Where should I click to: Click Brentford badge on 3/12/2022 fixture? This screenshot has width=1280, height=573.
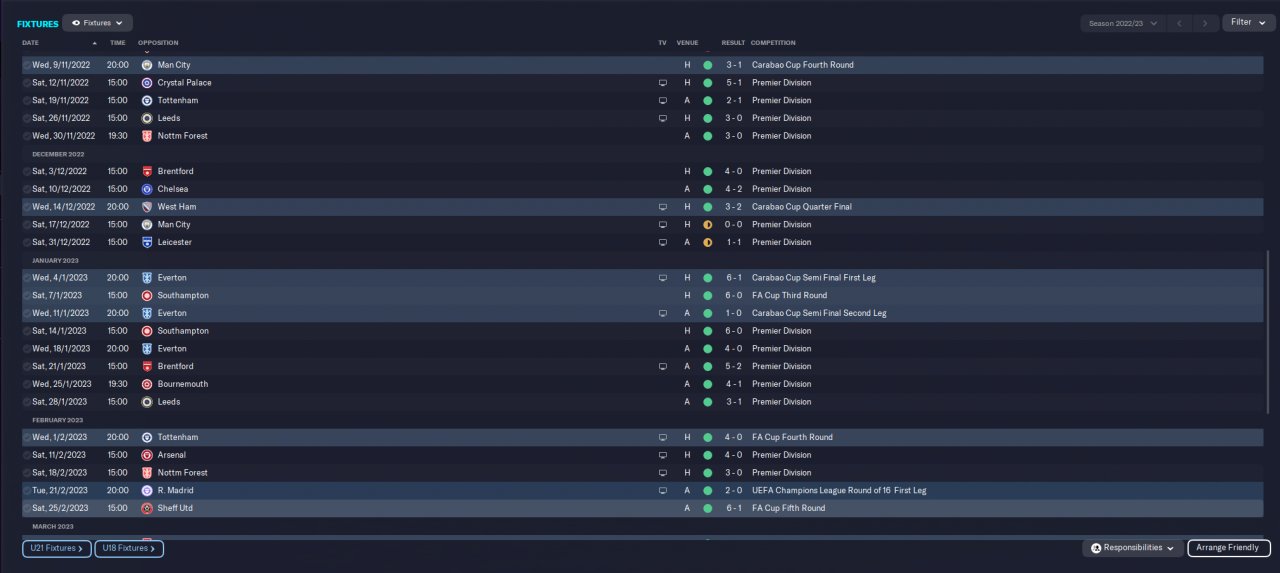pos(147,171)
